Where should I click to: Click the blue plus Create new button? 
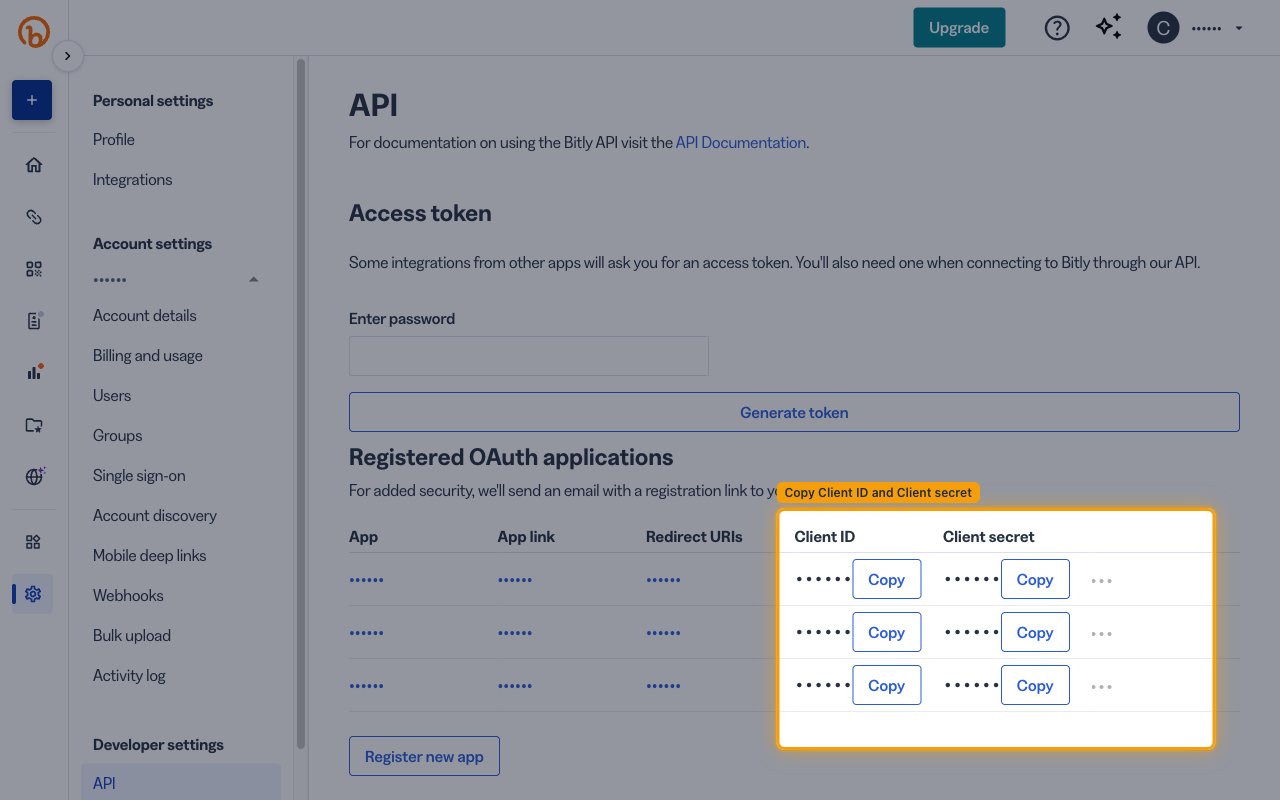pyautogui.click(x=32, y=100)
